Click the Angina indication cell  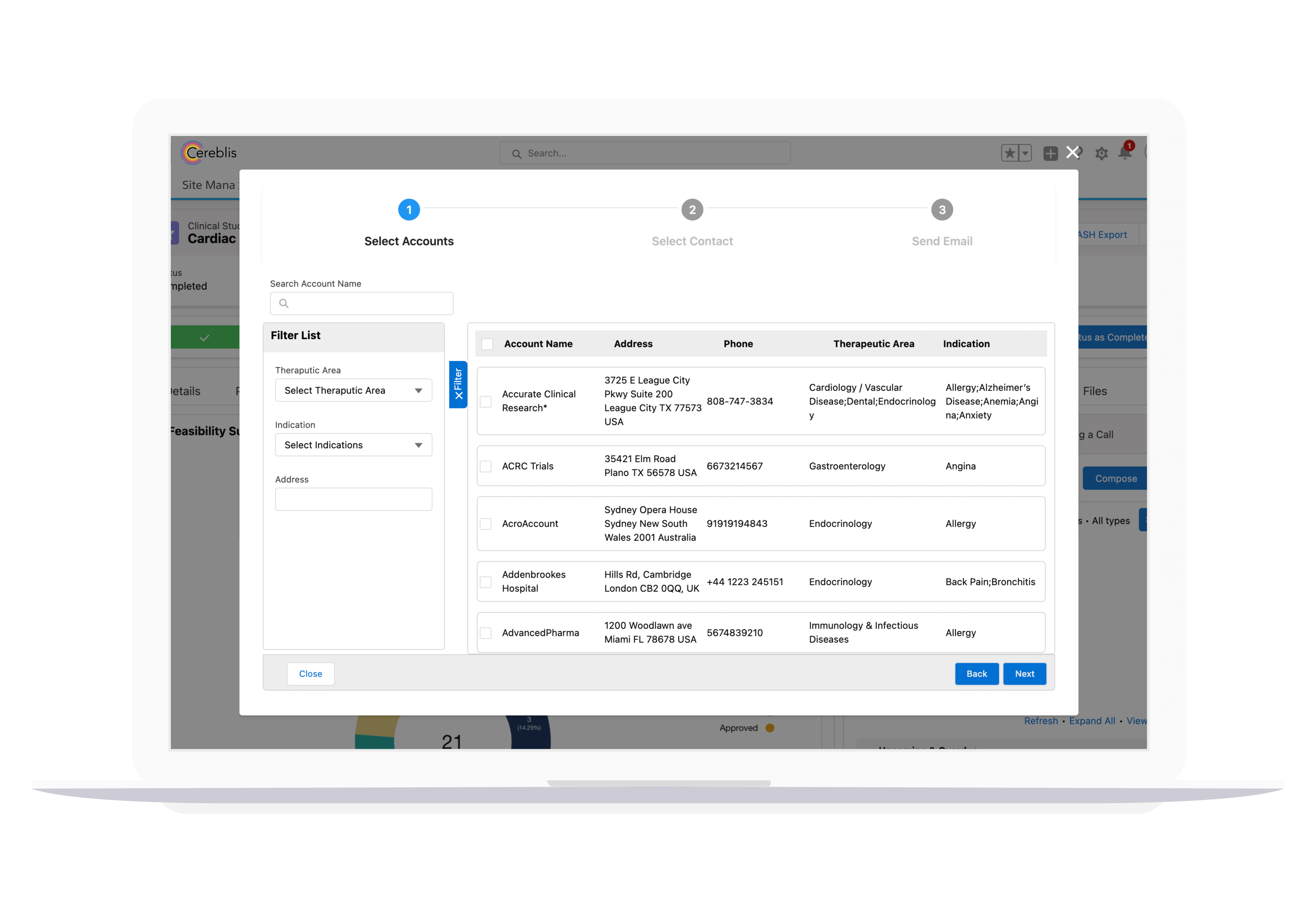click(960, 466)
